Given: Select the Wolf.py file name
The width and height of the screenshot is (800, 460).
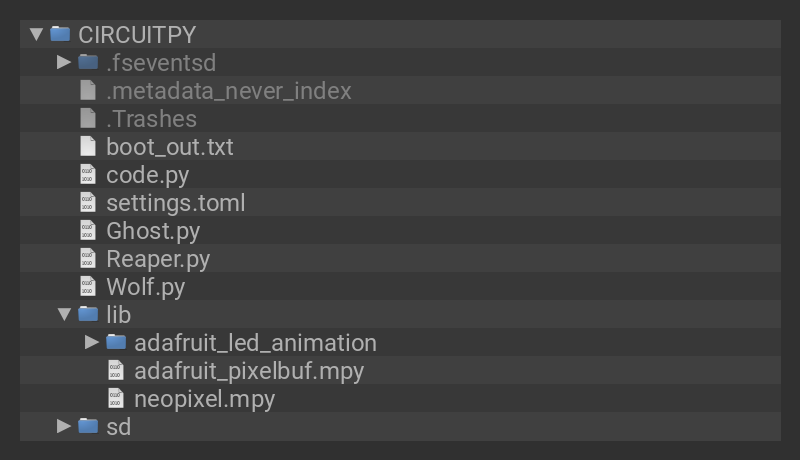Looking at the screenshot, I should [146, 287].
